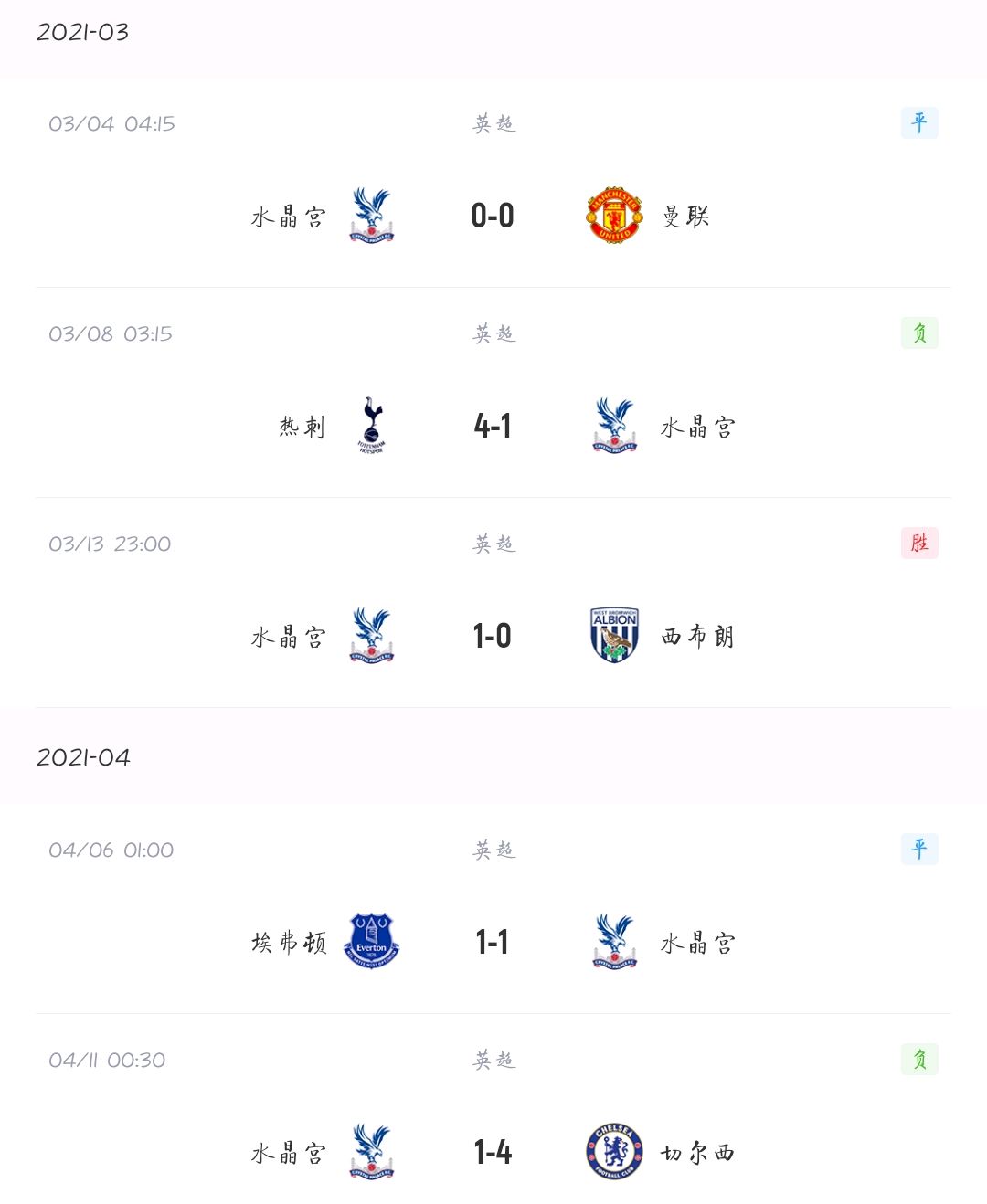Select the red 胜 result tag

point(919,543)
